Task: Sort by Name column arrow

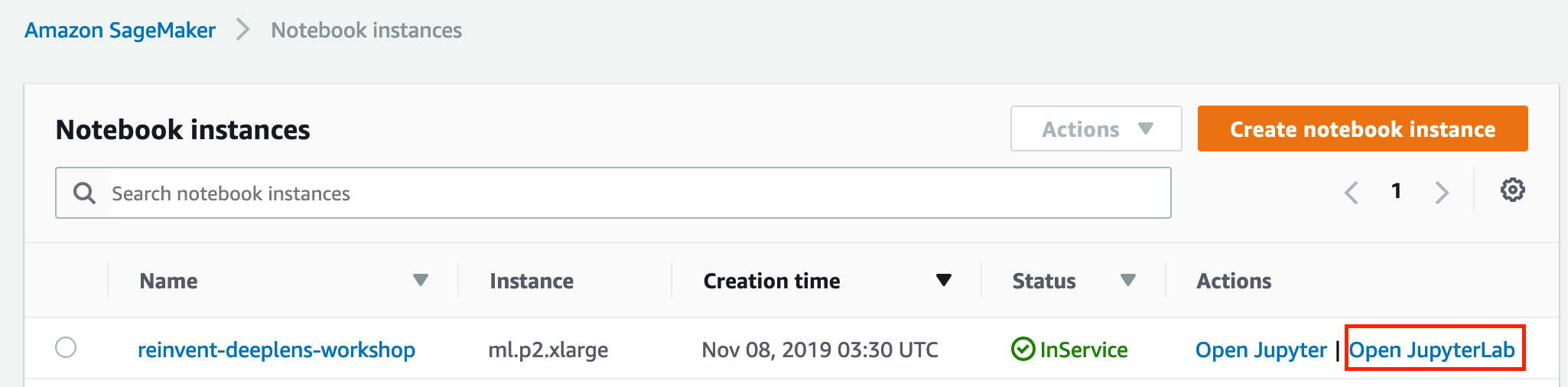Action: tap(421, 280)
